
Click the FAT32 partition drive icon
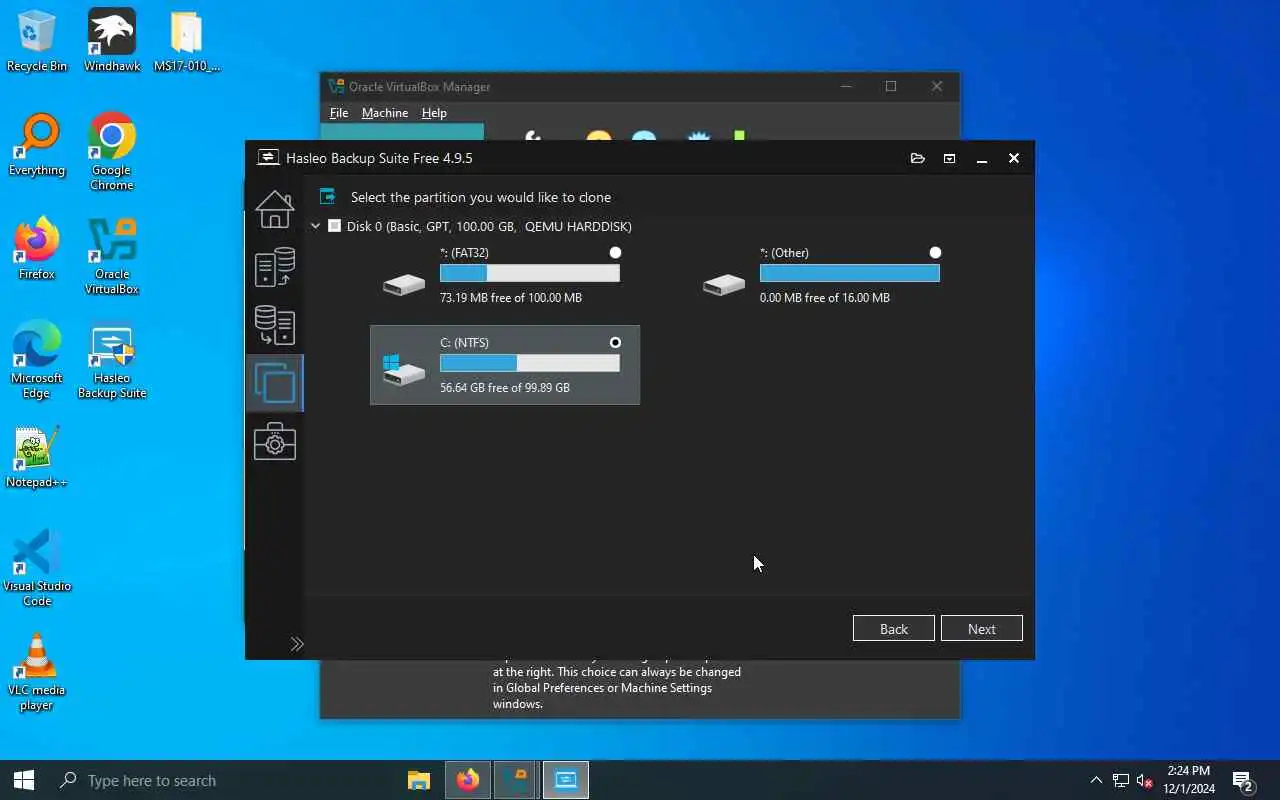click(x=404, y=285)
